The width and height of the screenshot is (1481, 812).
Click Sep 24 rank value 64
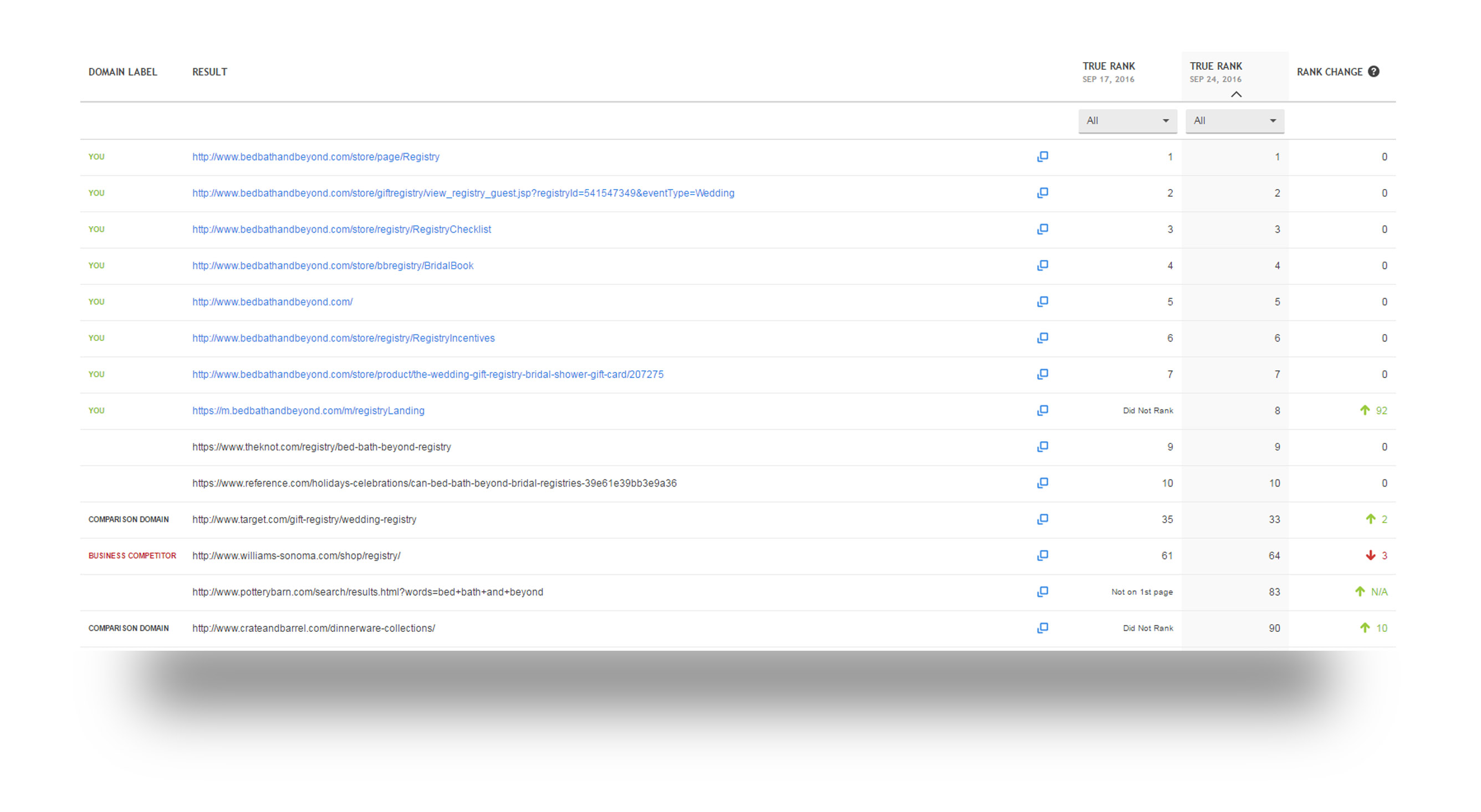coord(1275,555)
